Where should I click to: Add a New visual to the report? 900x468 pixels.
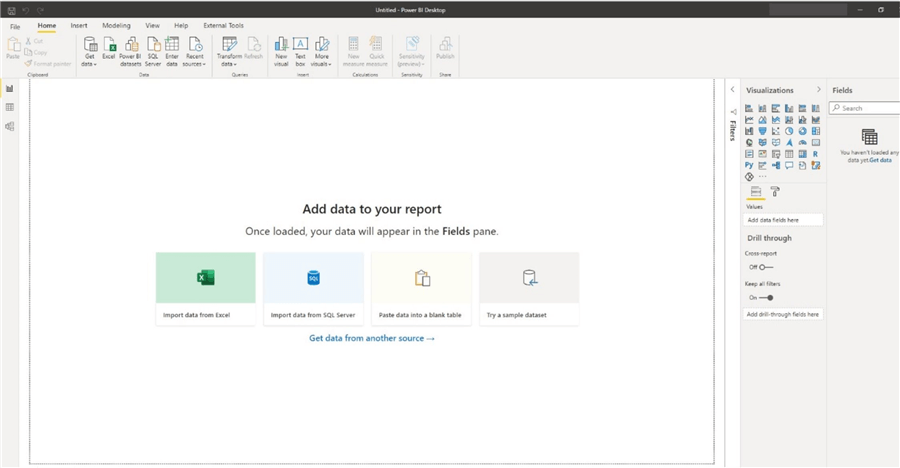tap(281, 50)
